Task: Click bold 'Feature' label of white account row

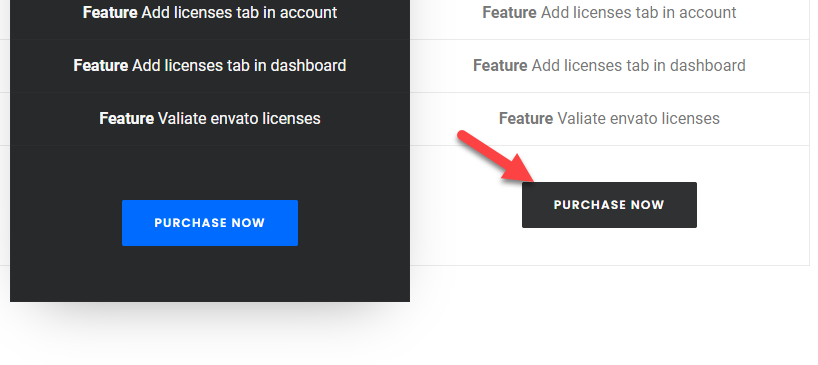Action: click(509, 13)
